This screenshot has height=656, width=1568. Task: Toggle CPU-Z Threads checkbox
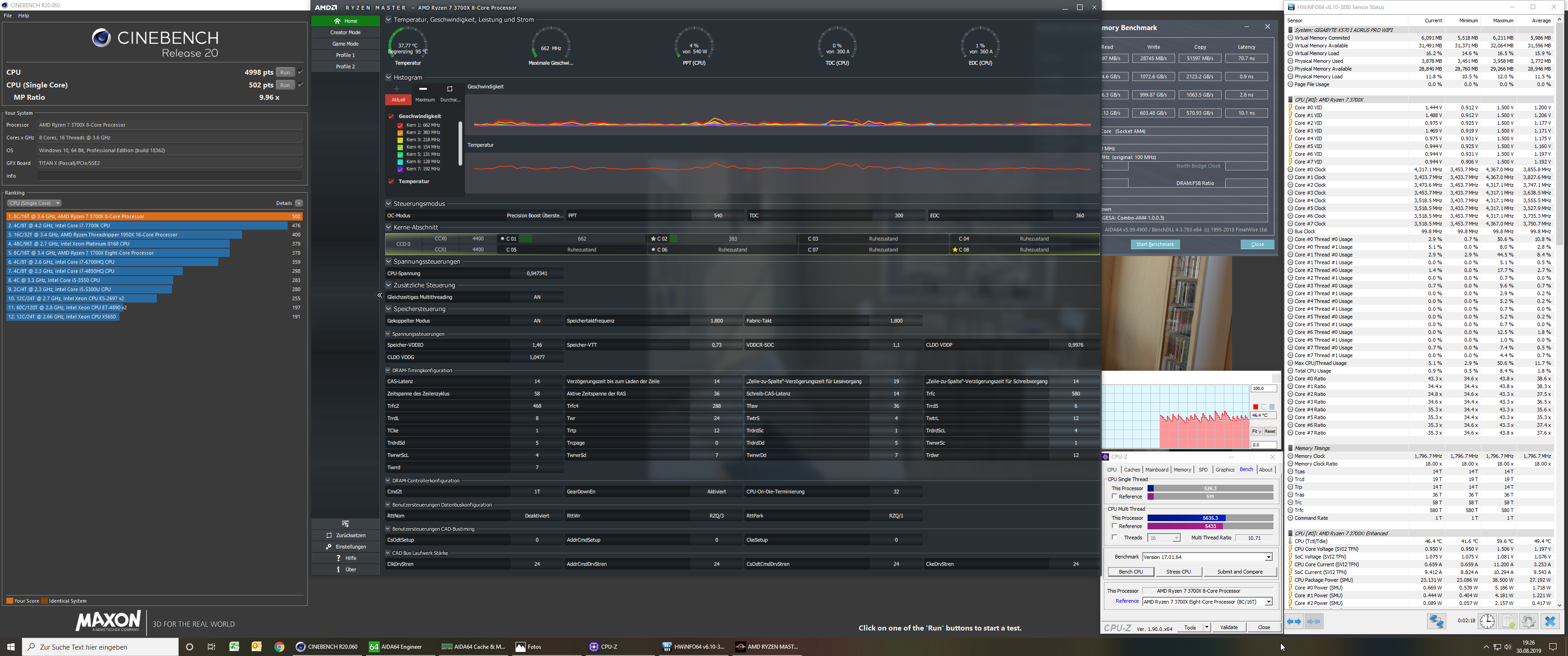(x=1114, y=538)
